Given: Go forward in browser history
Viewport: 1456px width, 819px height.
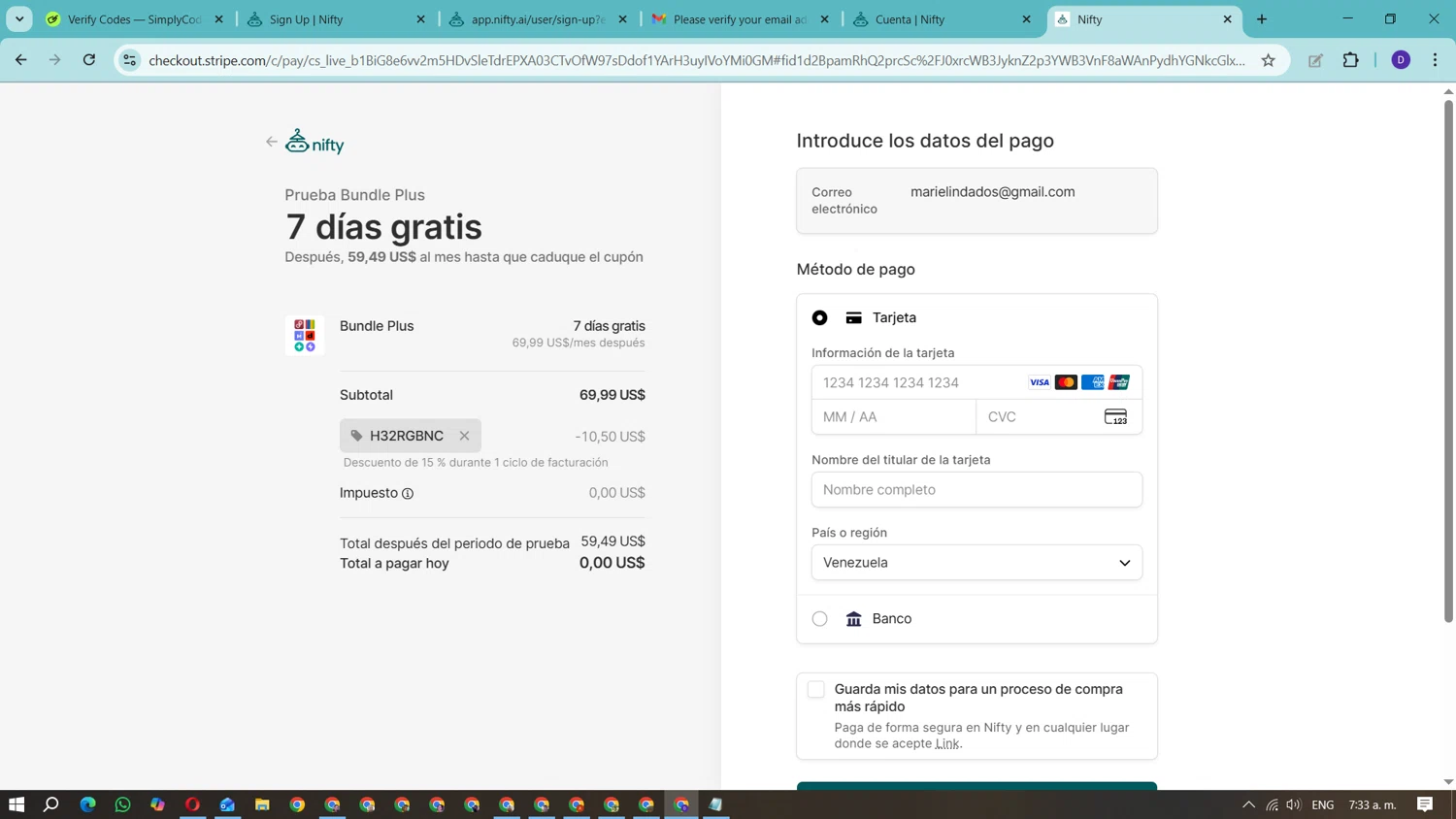Looking at the screenshot, I should (x=55, y=60).
